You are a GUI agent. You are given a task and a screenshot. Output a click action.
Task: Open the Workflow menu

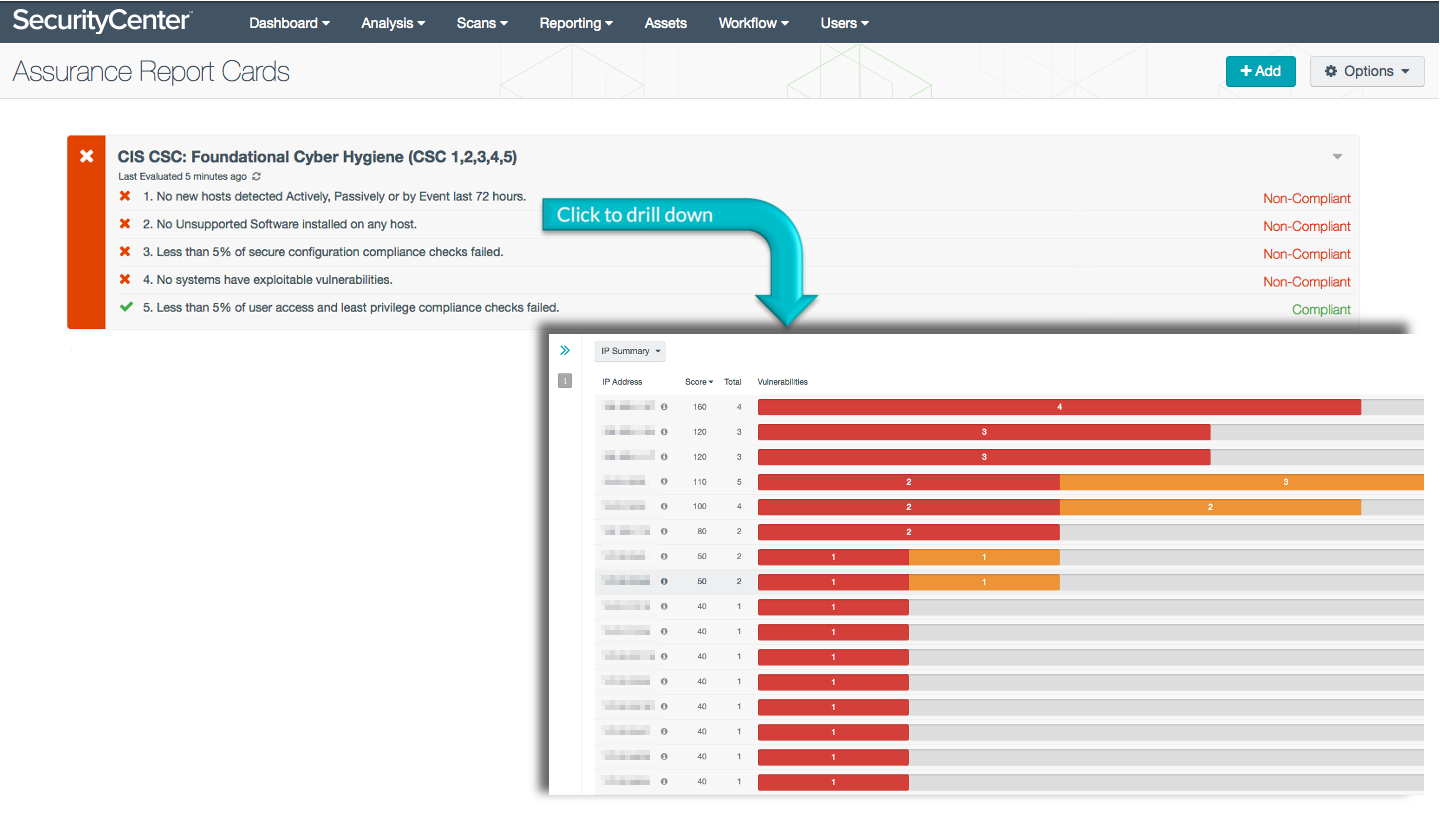(753, 23)
